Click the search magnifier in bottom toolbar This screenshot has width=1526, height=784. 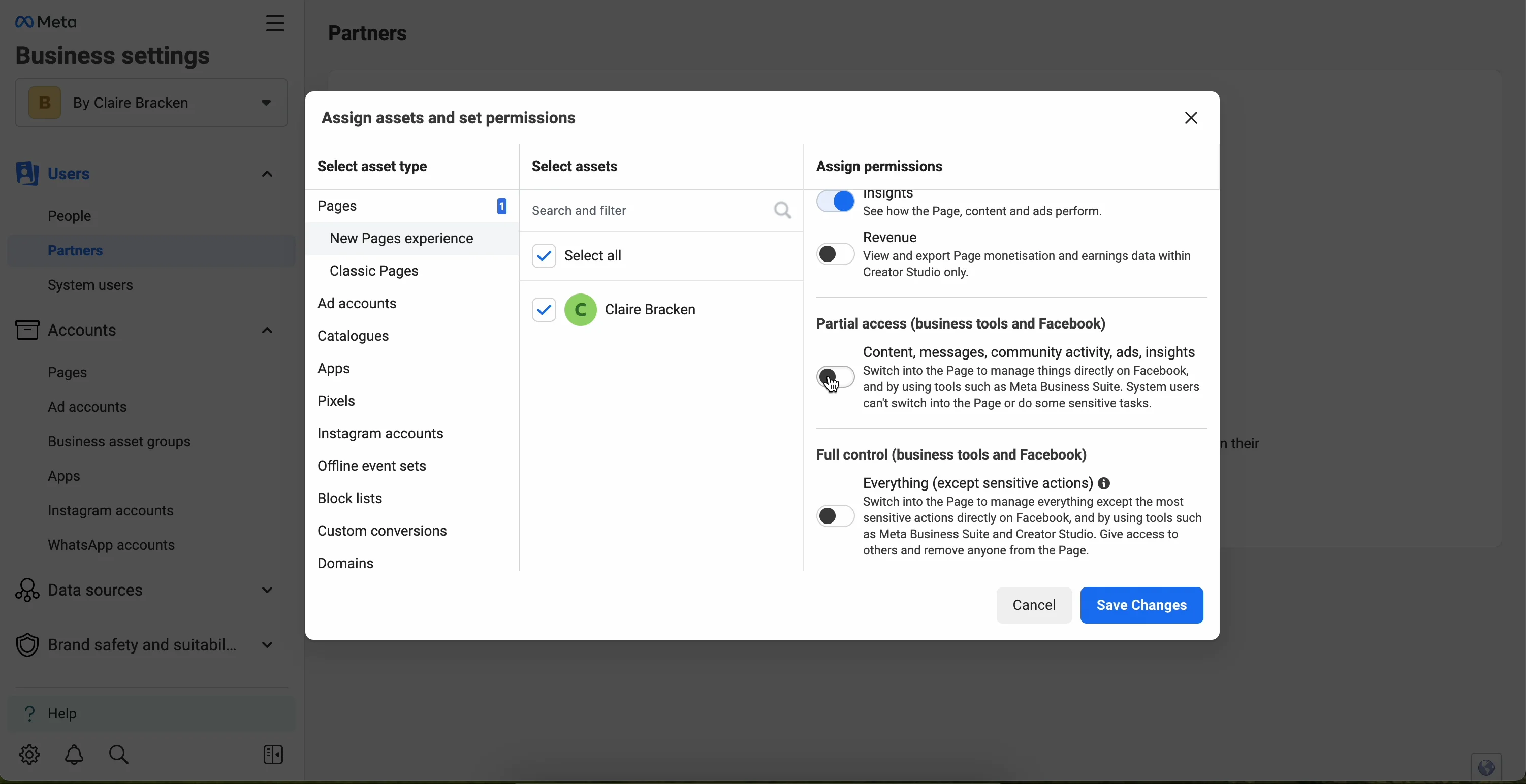(119, 755)
